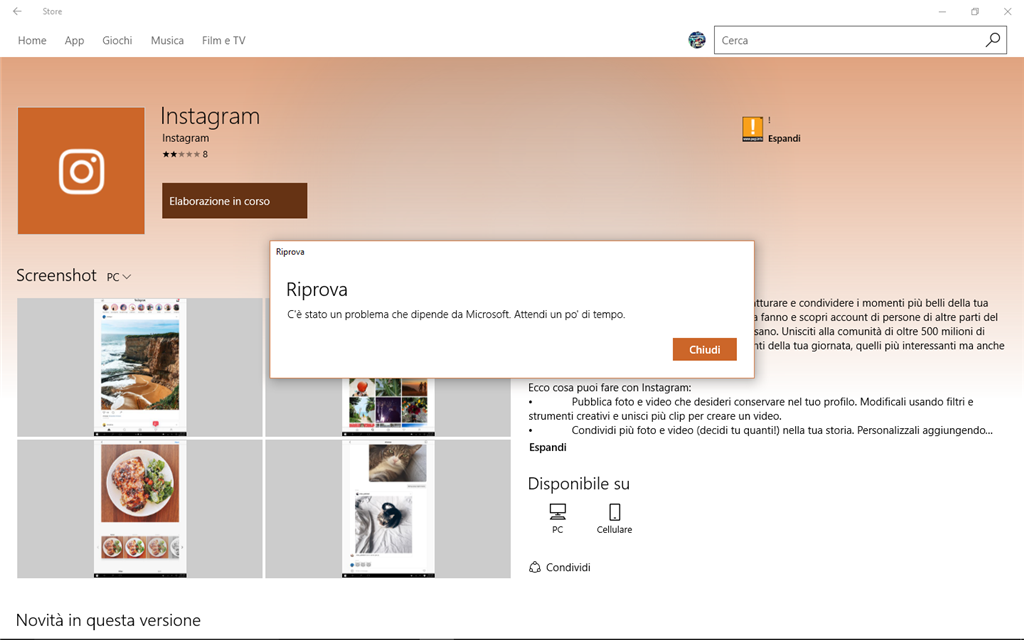Restore down the Store window

[975, 11]
